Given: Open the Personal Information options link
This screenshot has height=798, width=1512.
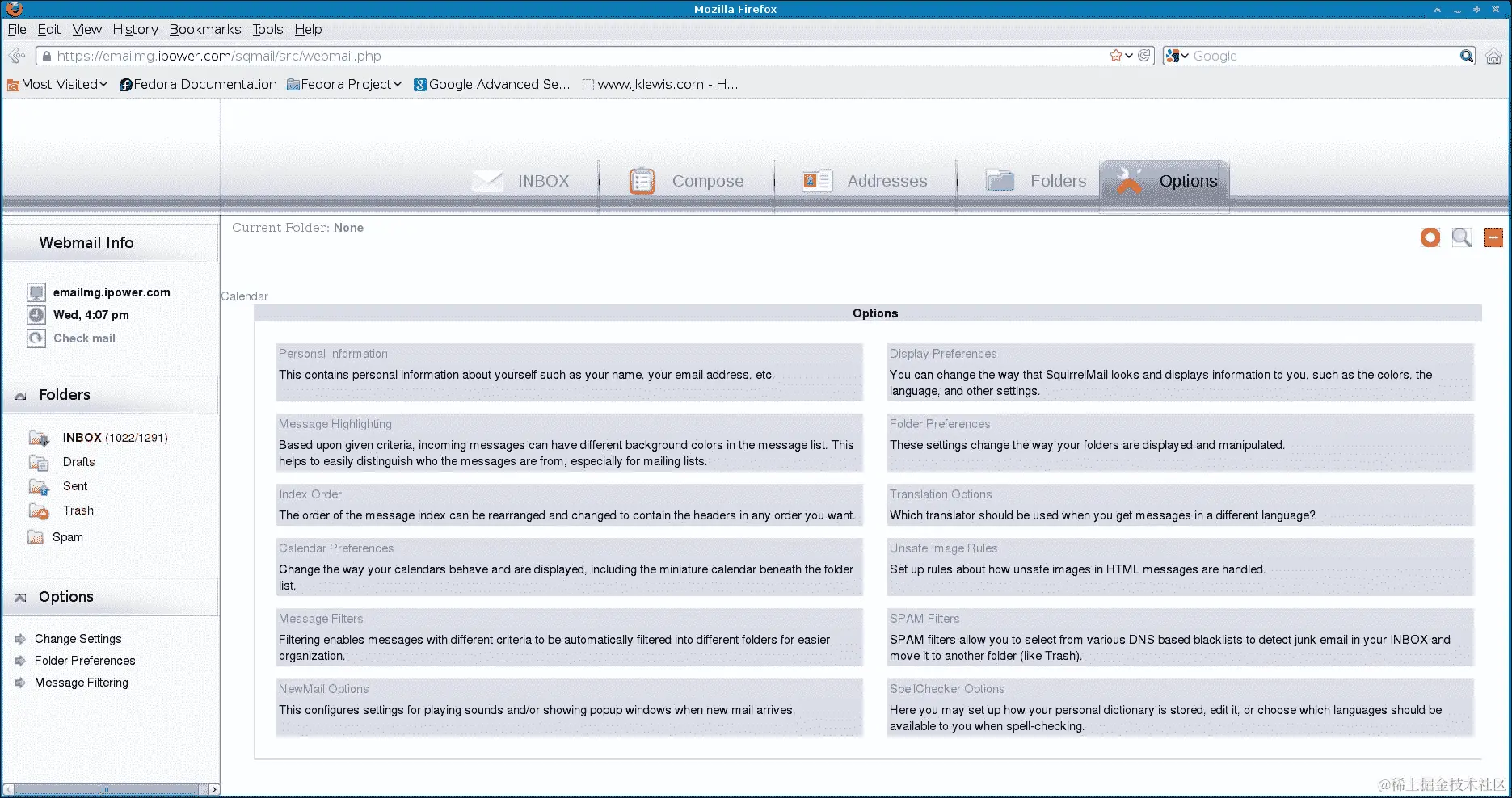Looking at the screenshot, I should click(333, 354).
